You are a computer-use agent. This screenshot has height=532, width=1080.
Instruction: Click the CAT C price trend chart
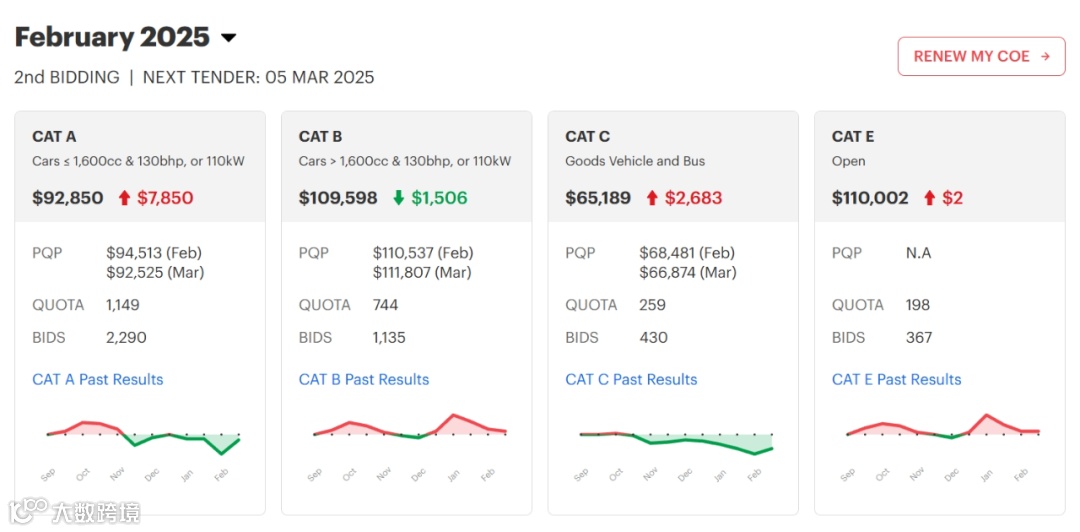pyautogui.click(x=676, y=440)
